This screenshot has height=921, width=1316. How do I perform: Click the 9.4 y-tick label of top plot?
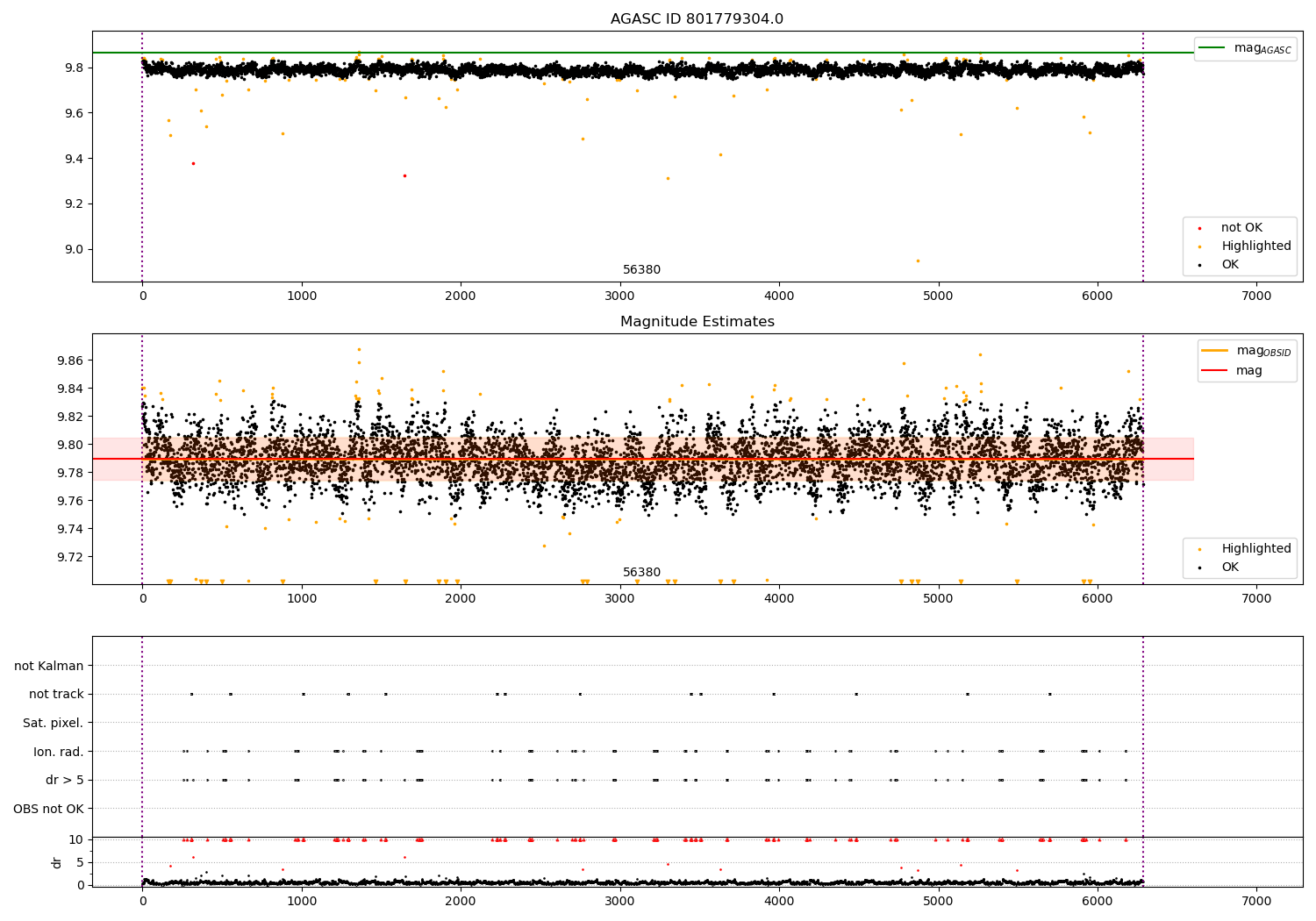(x=74, y=160)
